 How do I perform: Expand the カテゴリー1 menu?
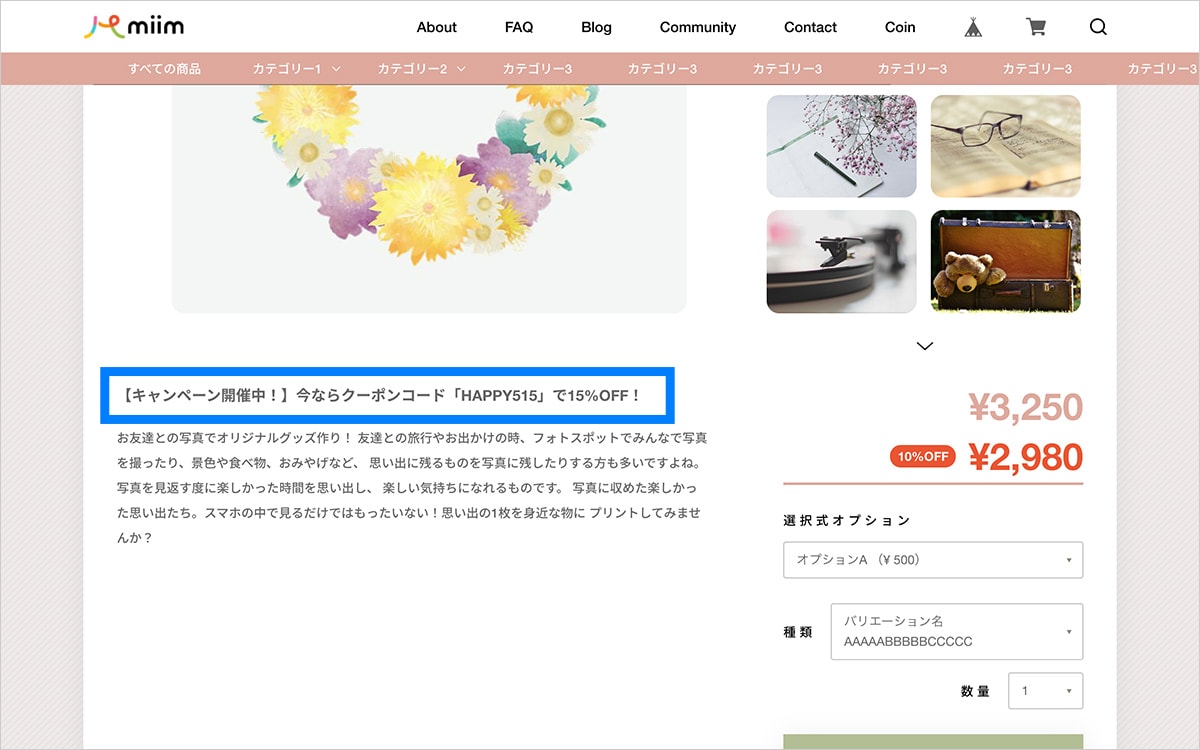297,69
